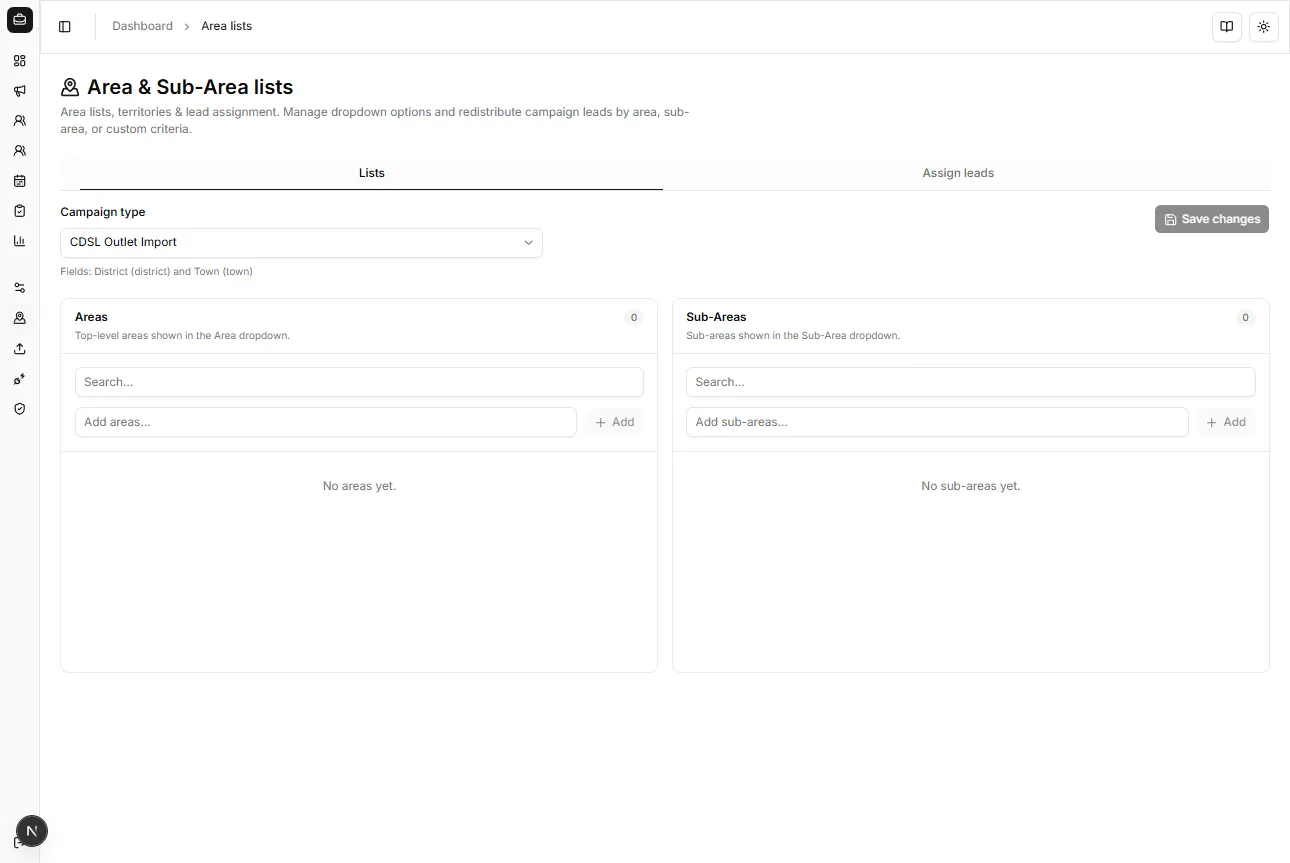Open the bar chart reports icon
Viewport: 1290px width, 863px height.
pyautogui.click(x=19, y=241)
